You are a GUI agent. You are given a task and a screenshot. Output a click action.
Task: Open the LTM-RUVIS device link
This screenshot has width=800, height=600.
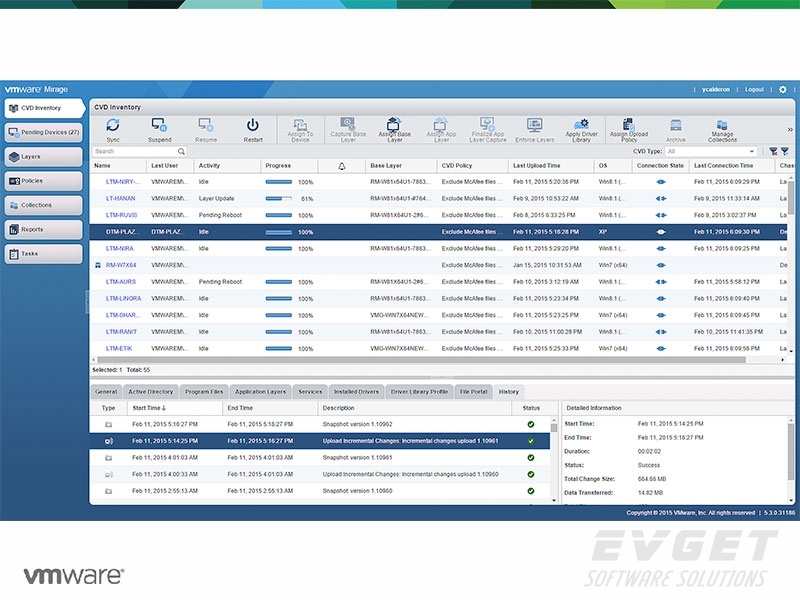121,215
